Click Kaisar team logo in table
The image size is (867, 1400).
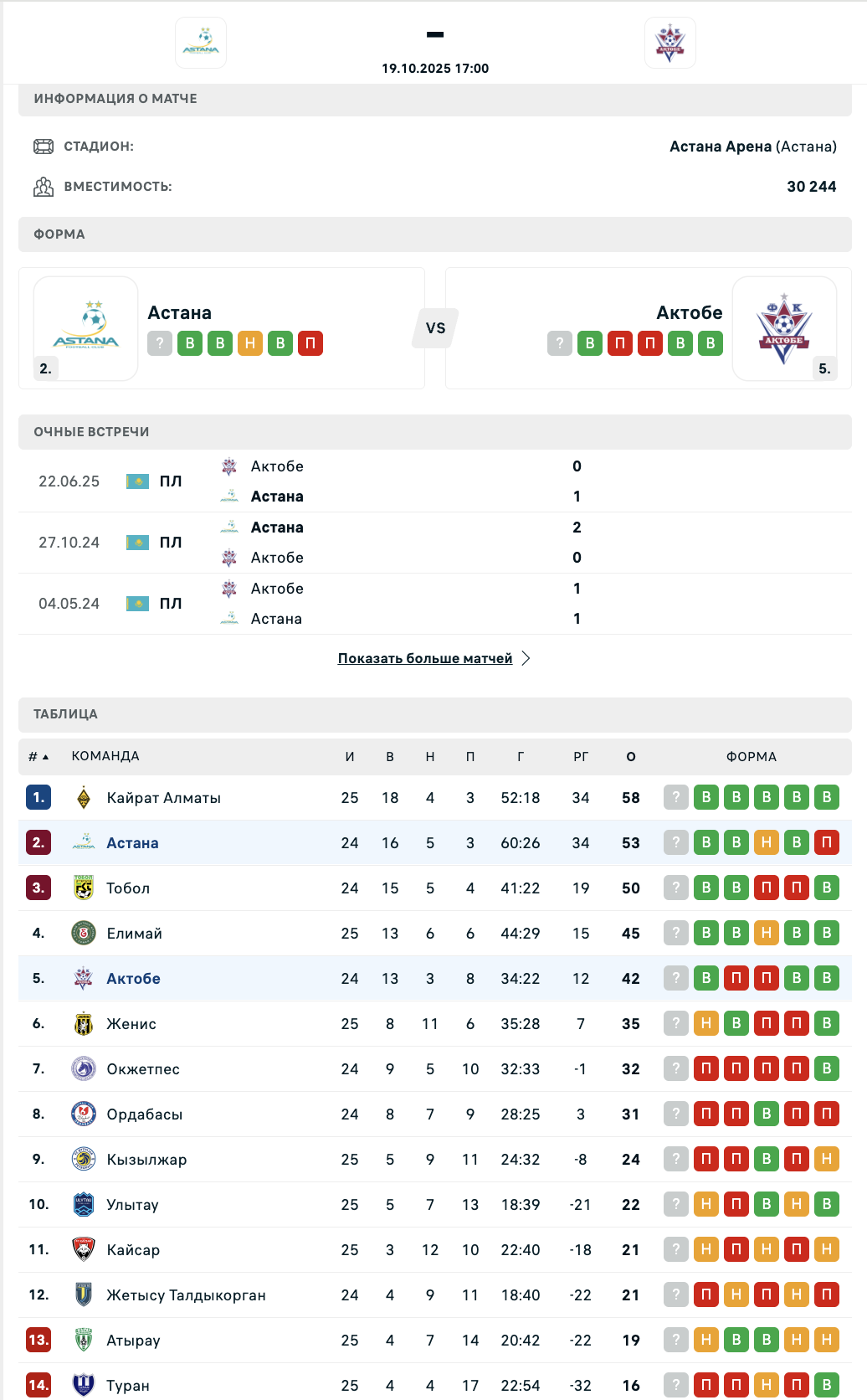pos(84,1250)
